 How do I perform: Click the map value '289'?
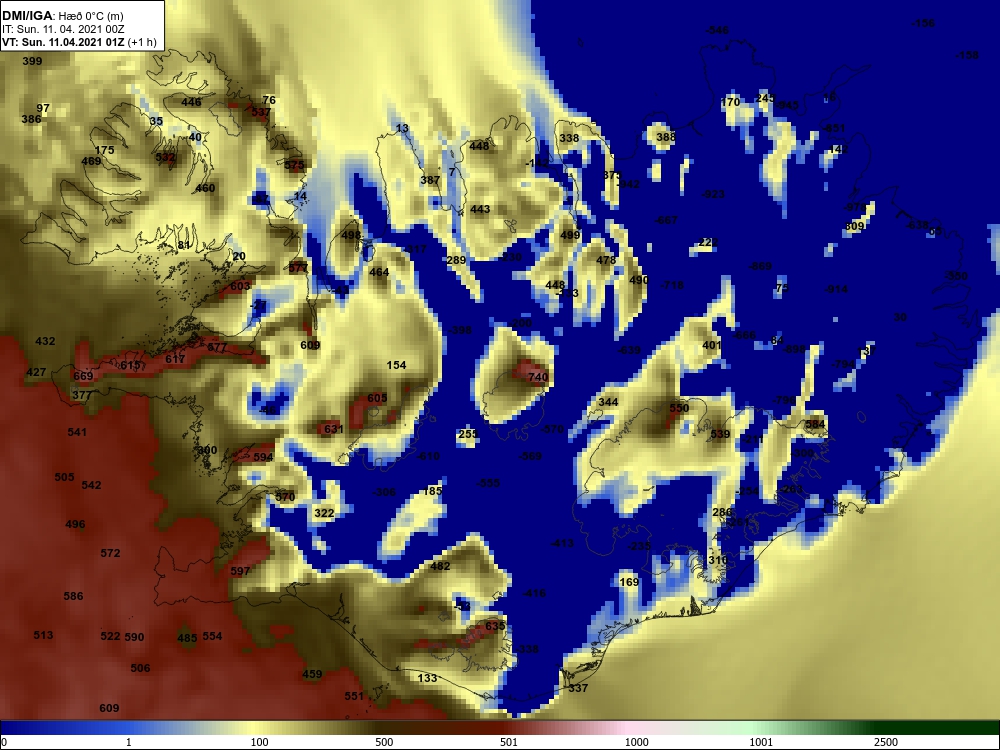457,260
